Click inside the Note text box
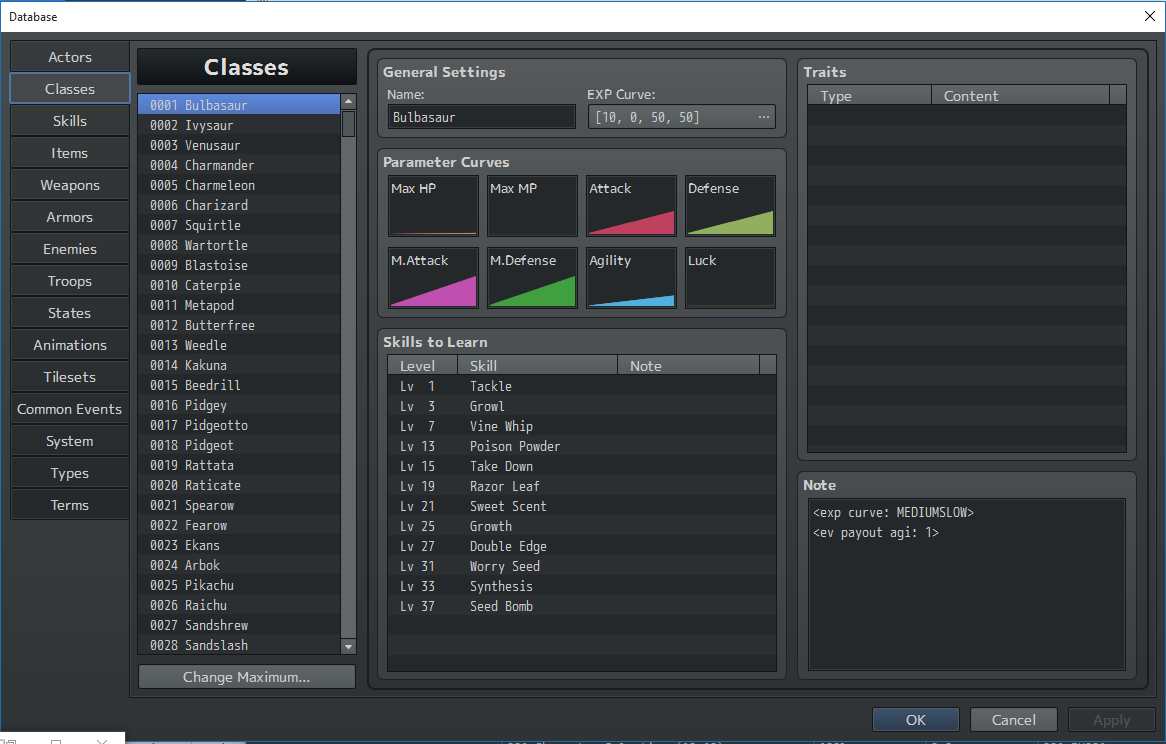1166x744 pixels. 967,584
